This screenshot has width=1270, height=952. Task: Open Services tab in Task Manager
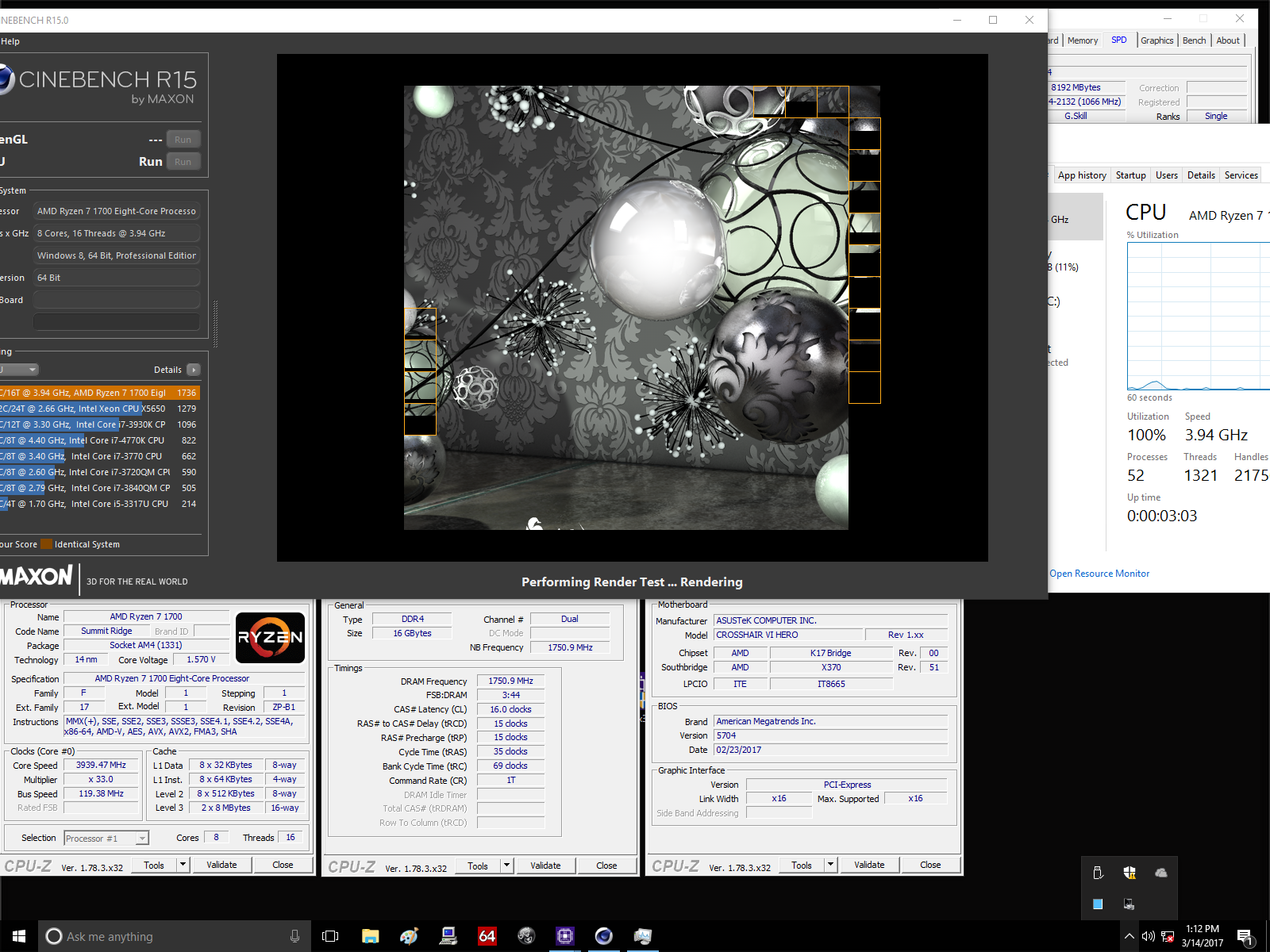pyautogui.click(x=1241, y=175)
